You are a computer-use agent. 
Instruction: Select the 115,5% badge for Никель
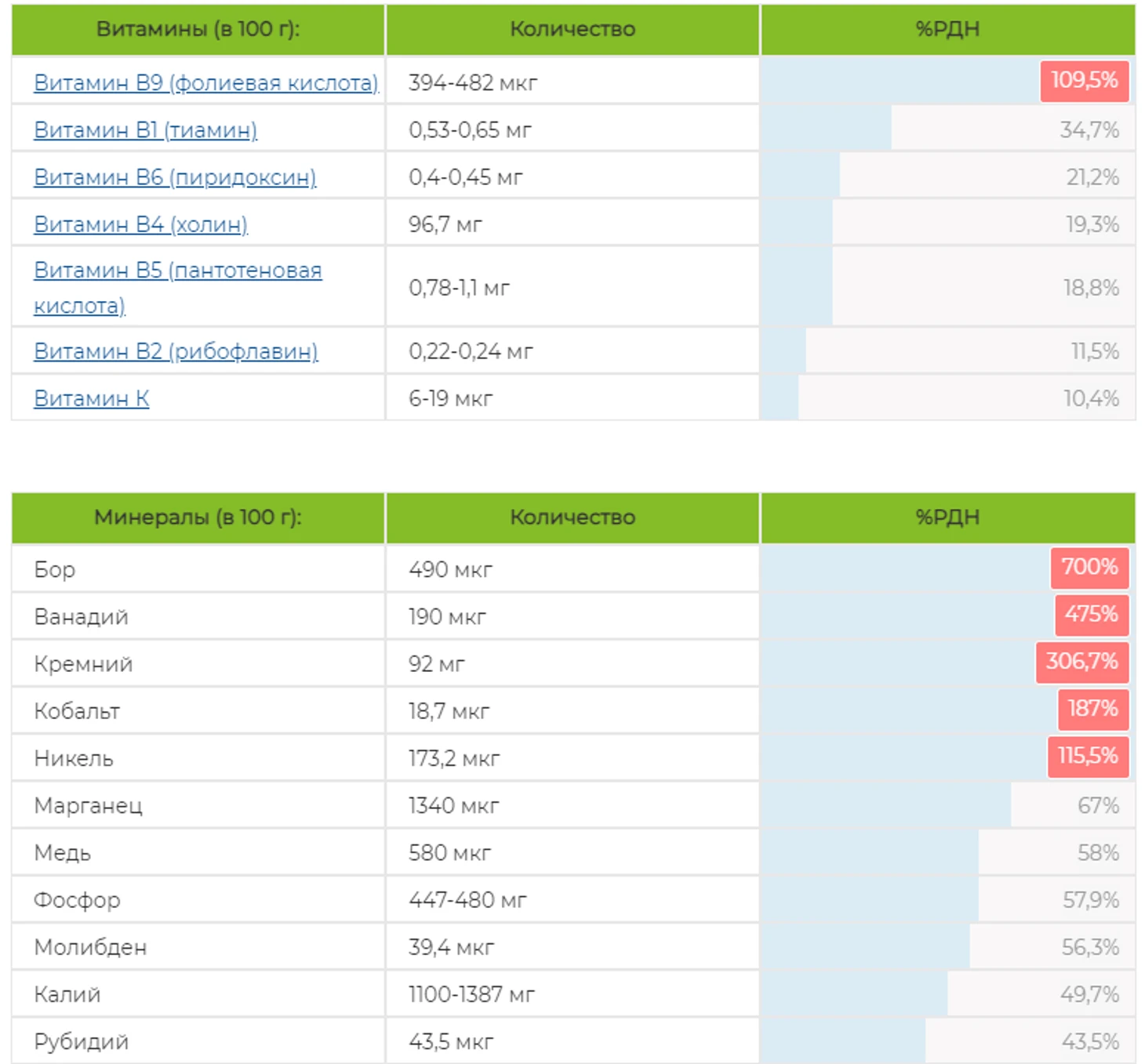click(x=1089, y=756)
